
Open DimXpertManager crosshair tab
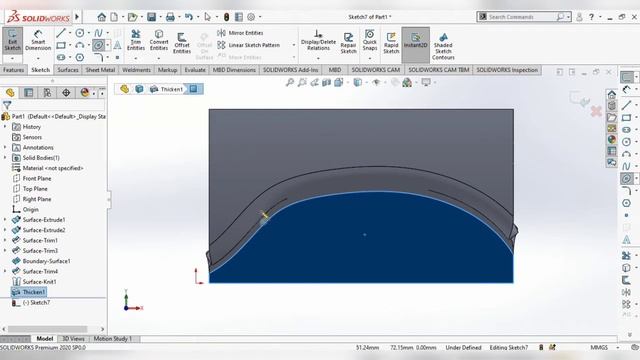click(x=66, y=93)
